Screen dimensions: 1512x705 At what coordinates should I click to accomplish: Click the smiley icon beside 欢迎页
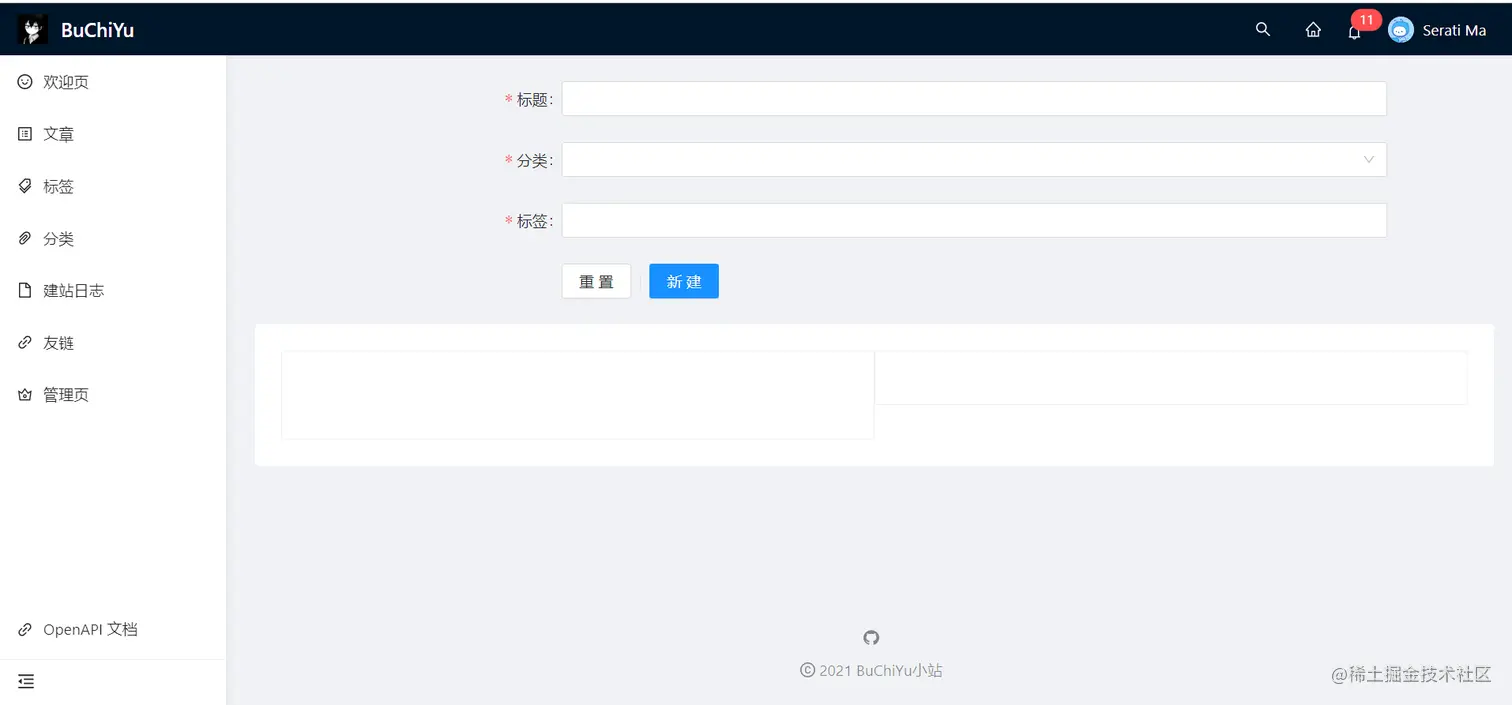[x=26, y=82]
